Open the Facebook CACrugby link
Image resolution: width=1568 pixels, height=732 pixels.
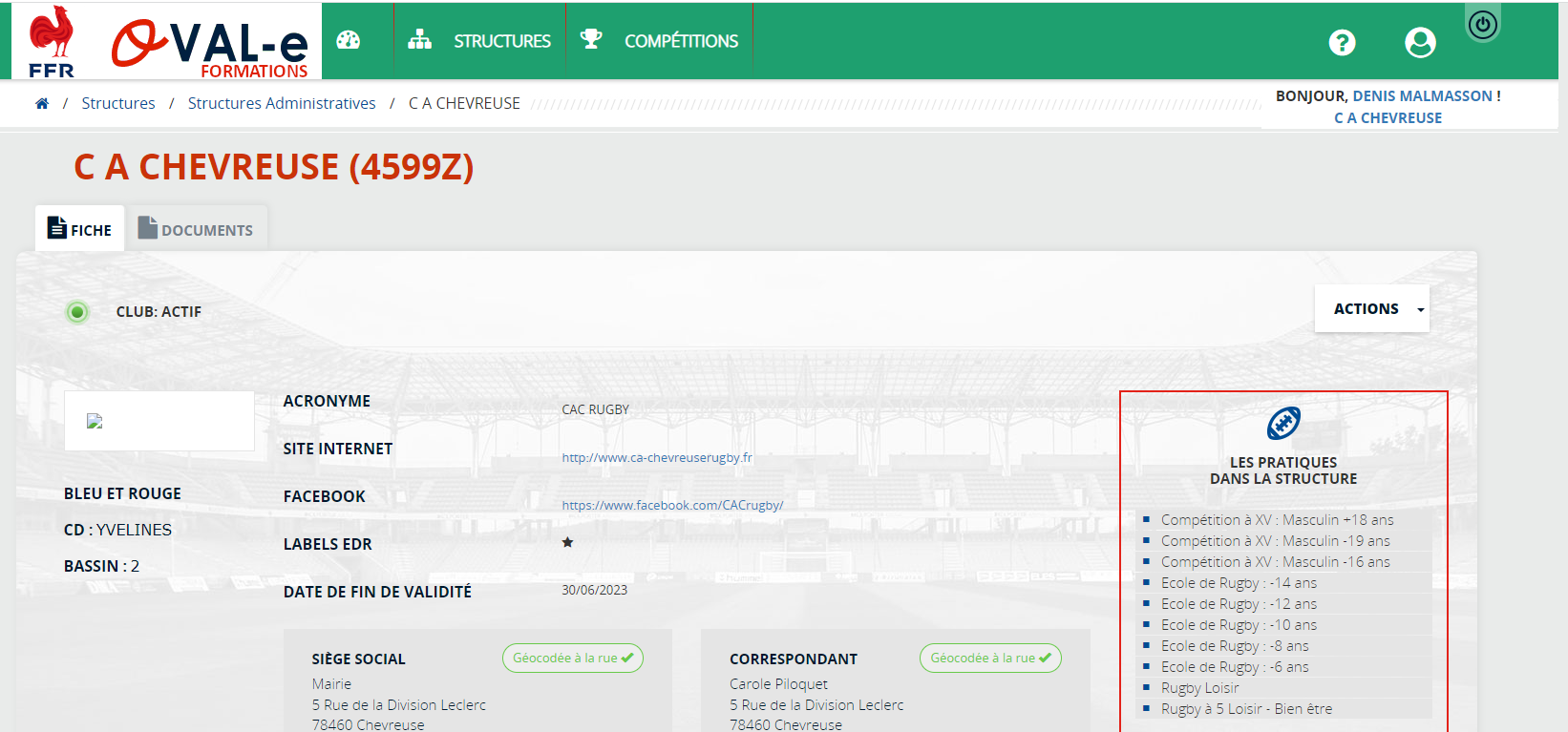pyautogui.click(x=672, y=505)
